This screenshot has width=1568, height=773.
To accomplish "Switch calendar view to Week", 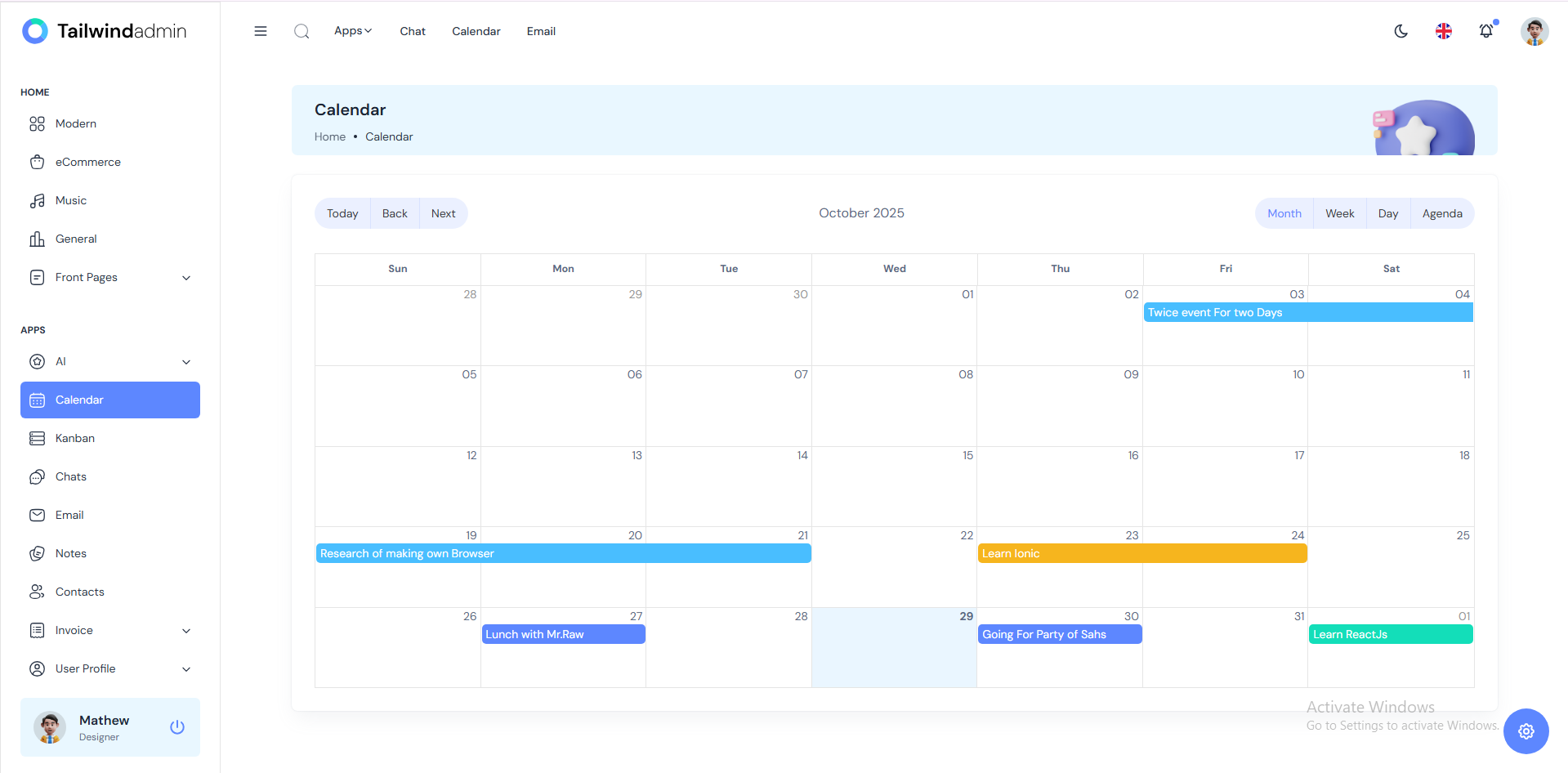I will pyautogui.click(x=1338, y=213).
